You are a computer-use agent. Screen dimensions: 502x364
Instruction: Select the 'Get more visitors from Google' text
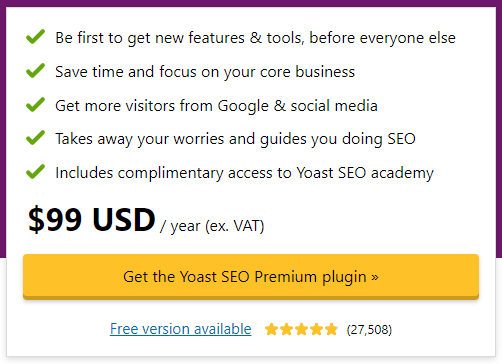(x=216, y=106)
